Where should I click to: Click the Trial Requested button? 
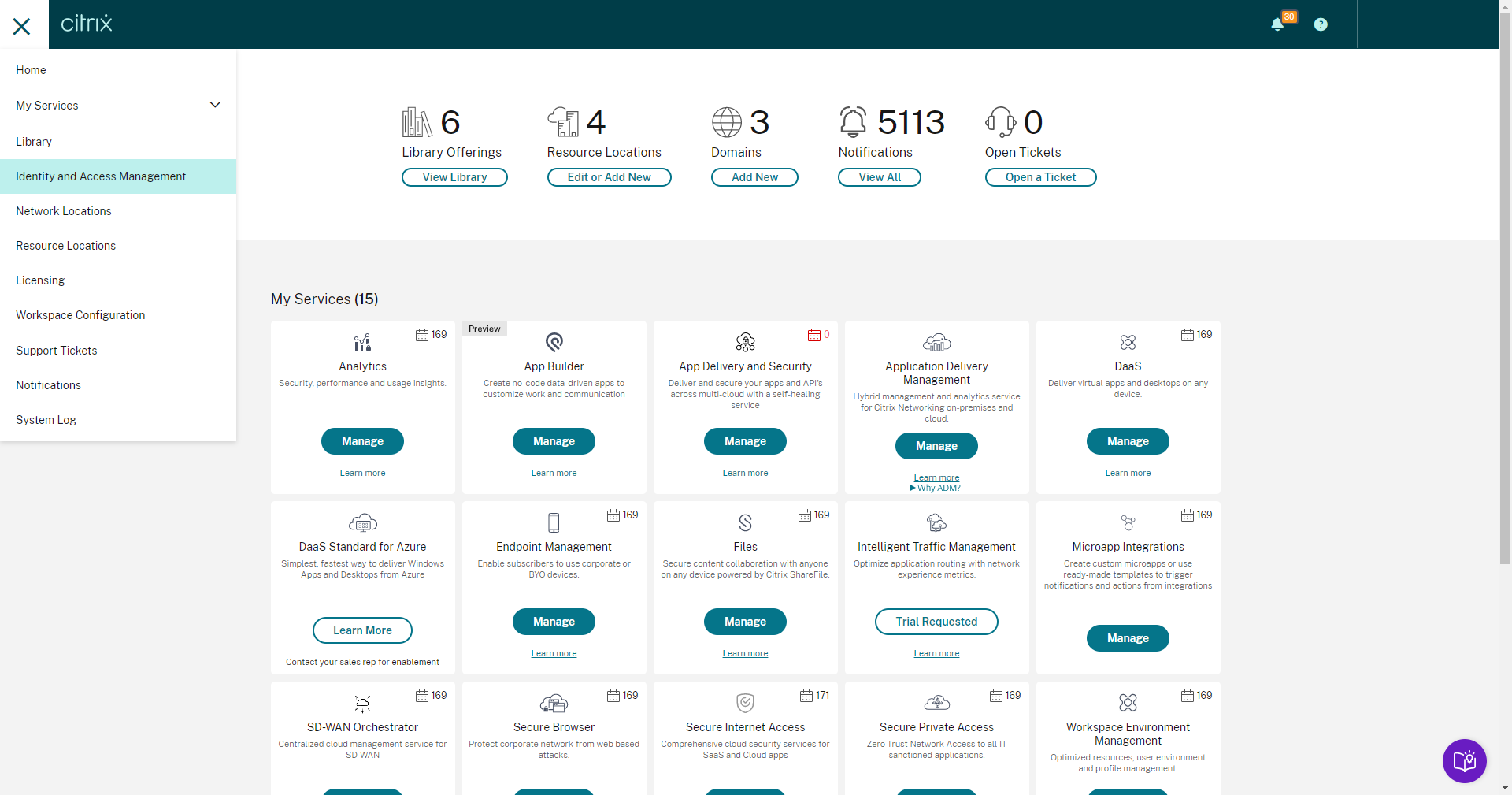[x=936, y=622]
